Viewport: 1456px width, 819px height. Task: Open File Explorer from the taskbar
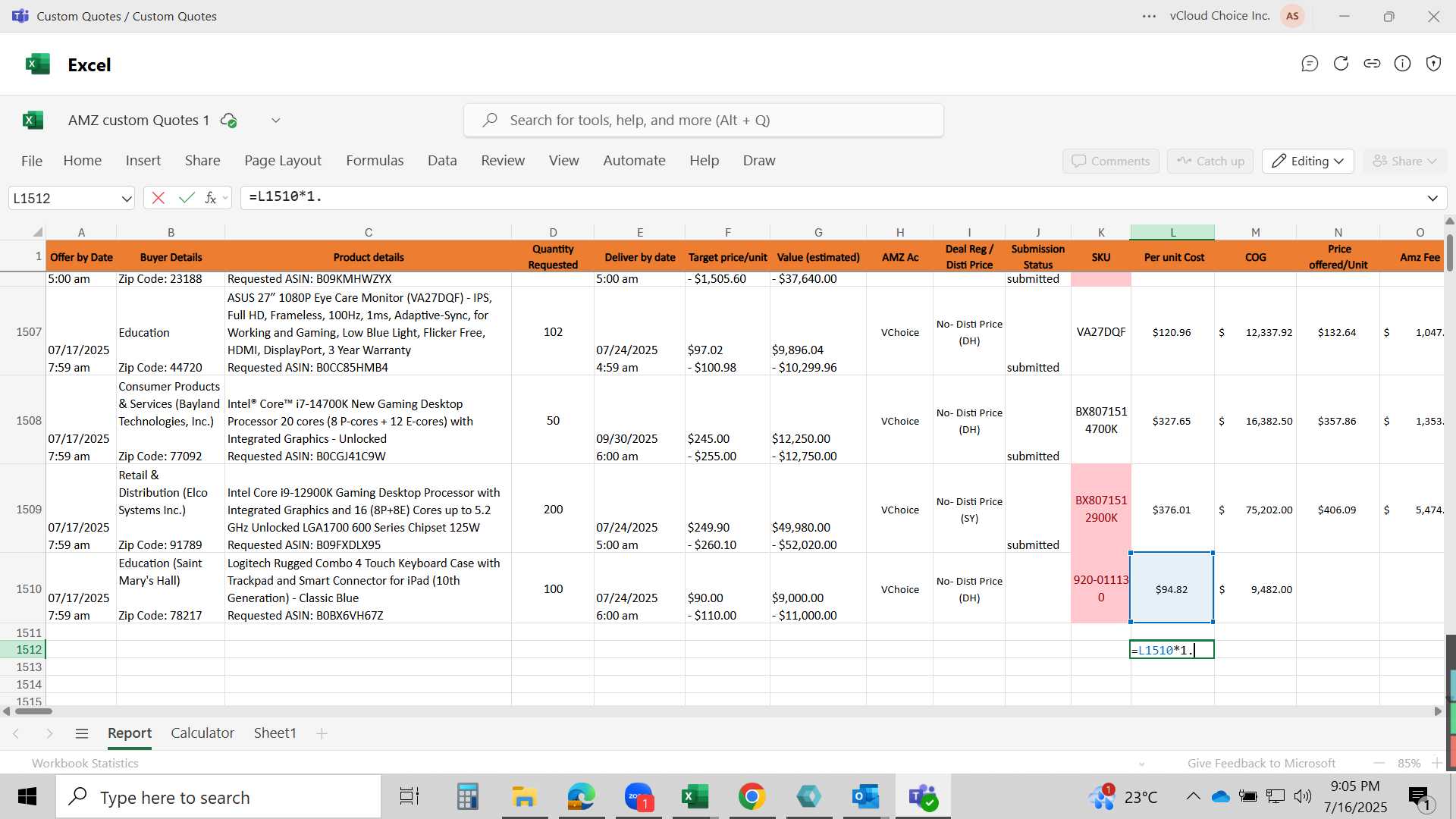click(524, 797)
